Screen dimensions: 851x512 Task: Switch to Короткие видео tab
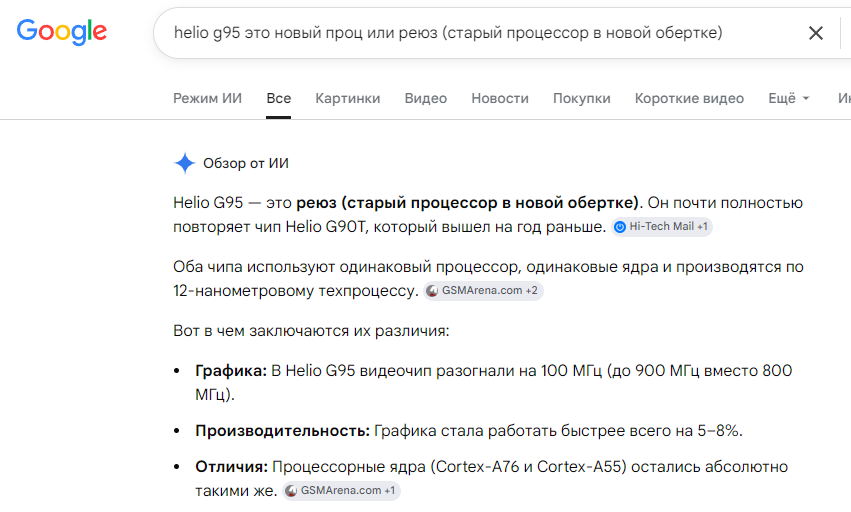(x=689, y=98)
